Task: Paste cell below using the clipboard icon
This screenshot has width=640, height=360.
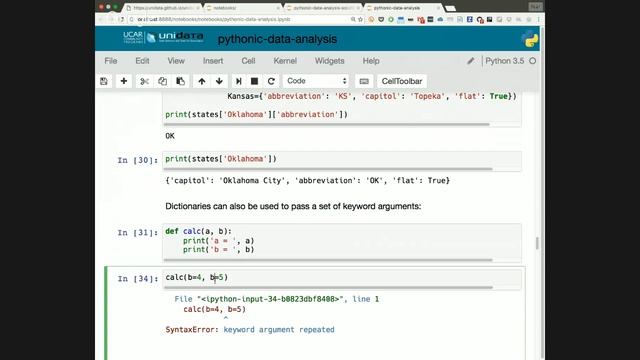Action: pos(180,81)
